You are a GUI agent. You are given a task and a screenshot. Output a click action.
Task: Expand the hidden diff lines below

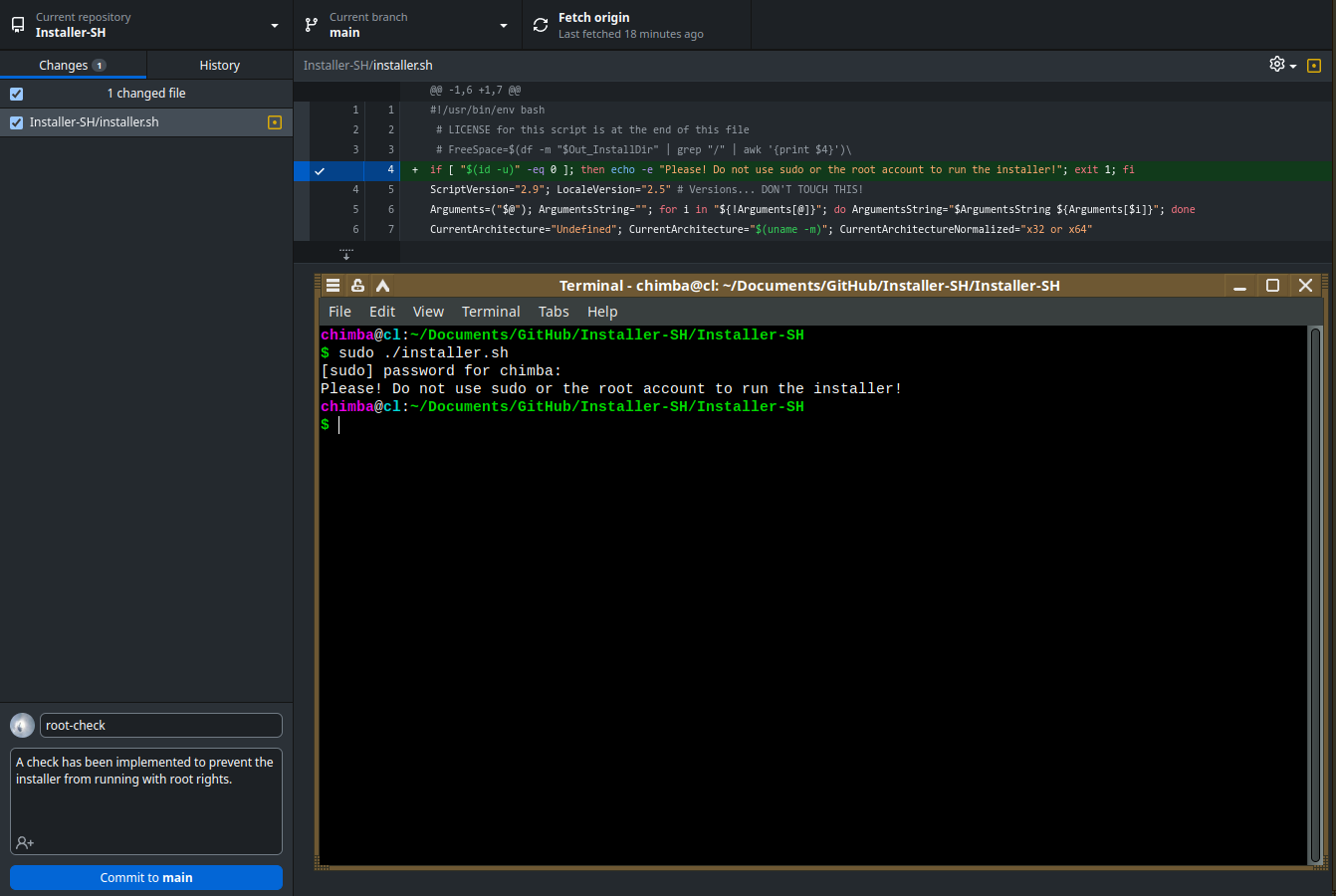pyautogui.click(x=346, y=254)
